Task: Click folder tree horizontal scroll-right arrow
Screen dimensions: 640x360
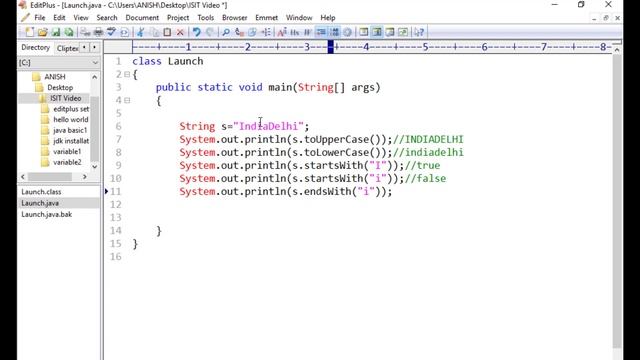Action: point(84,177)
